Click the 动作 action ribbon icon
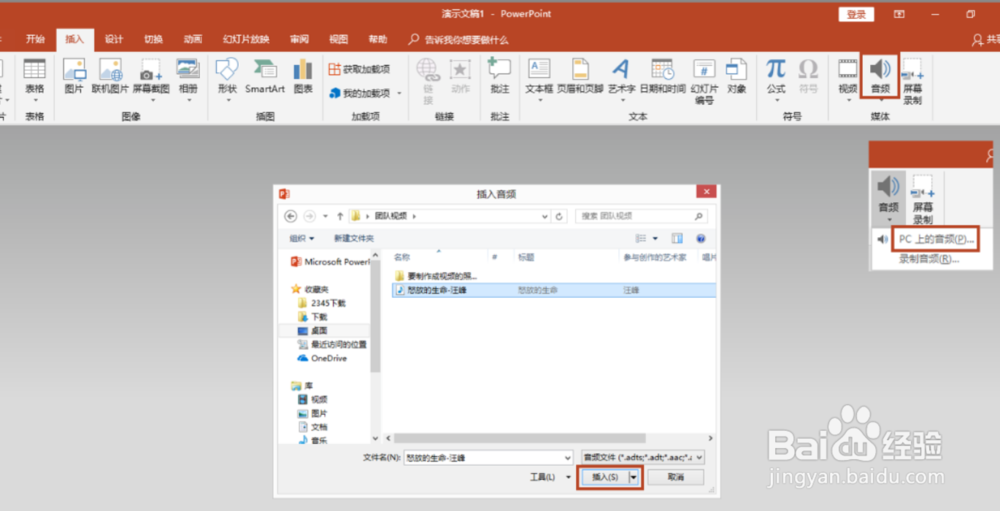 (460, 77)
